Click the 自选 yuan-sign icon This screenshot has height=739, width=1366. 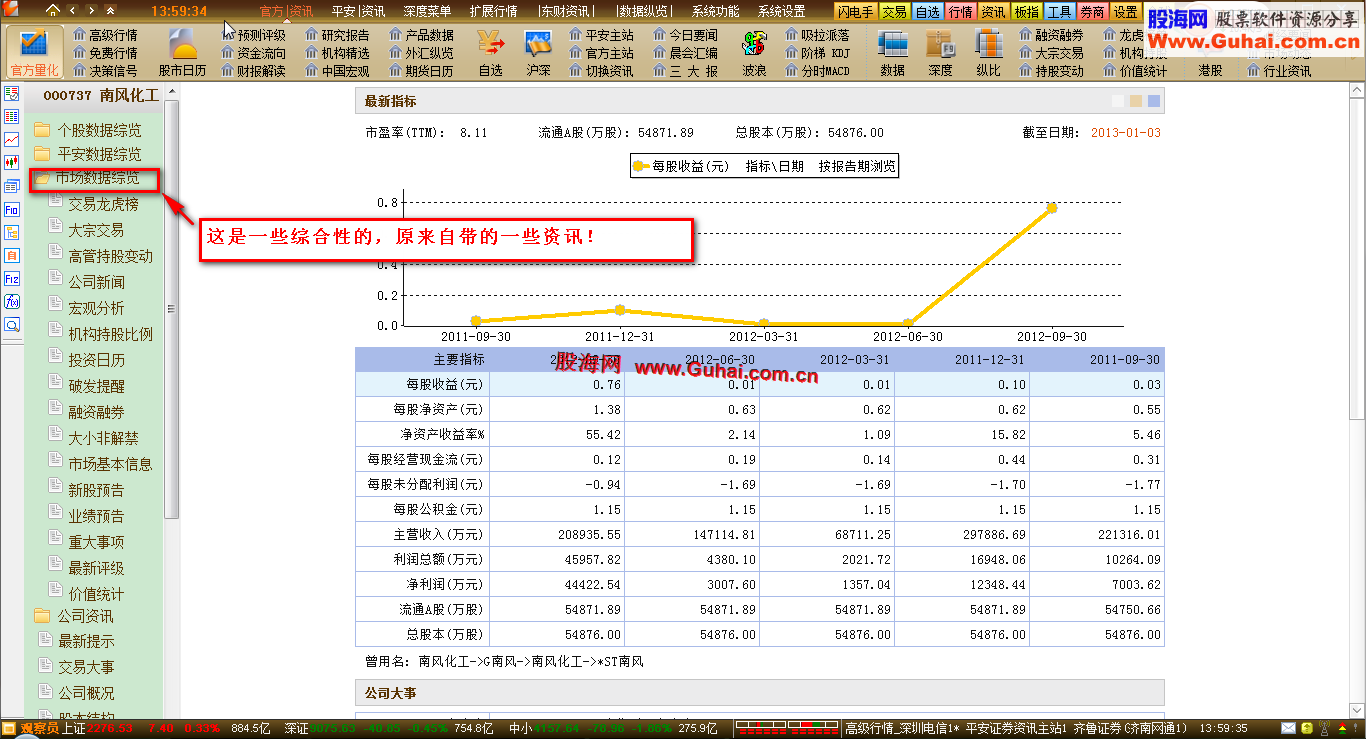point(490,53)
